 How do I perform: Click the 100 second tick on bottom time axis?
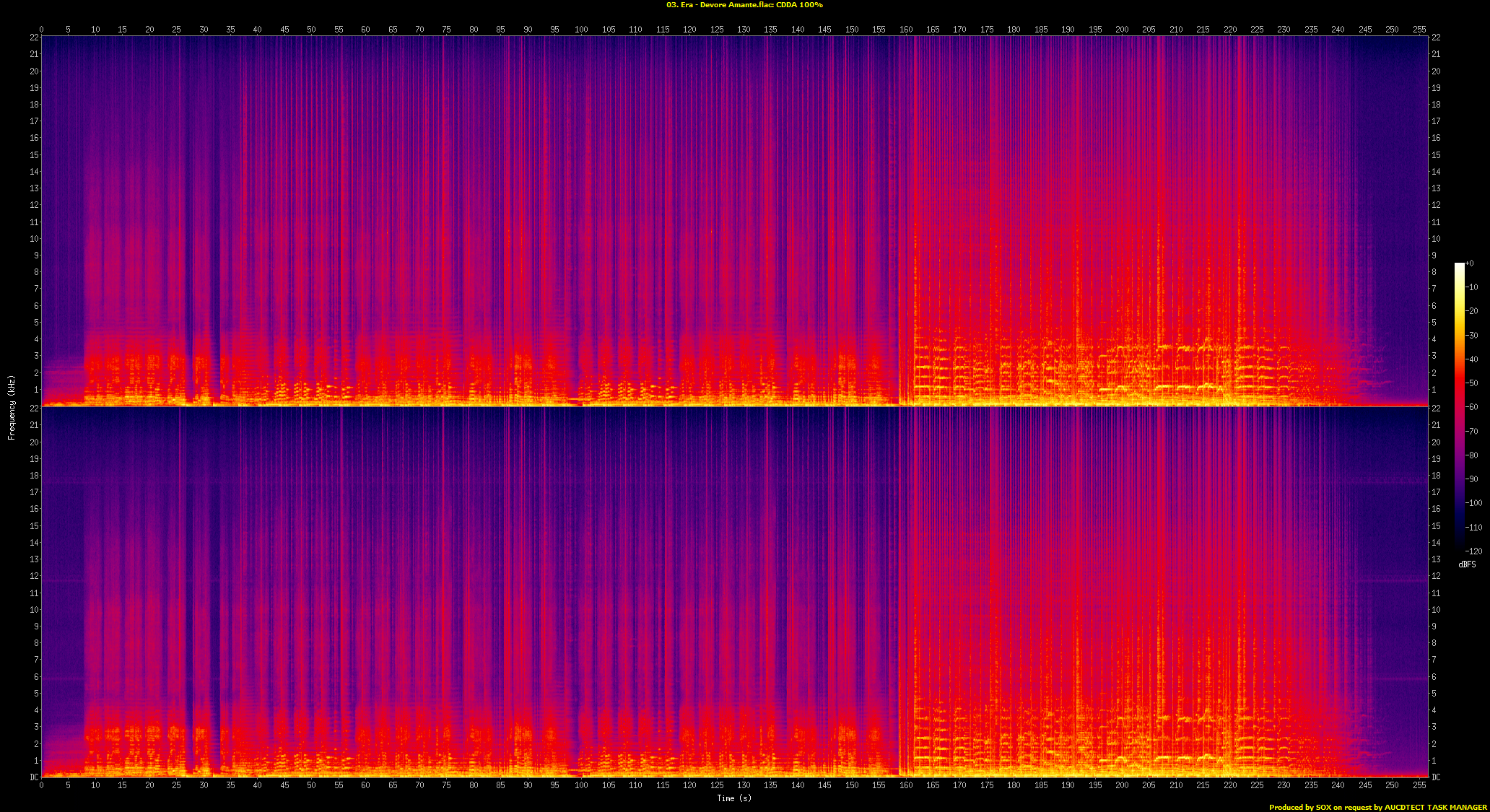pyautogui.click(x=581, y=785)
